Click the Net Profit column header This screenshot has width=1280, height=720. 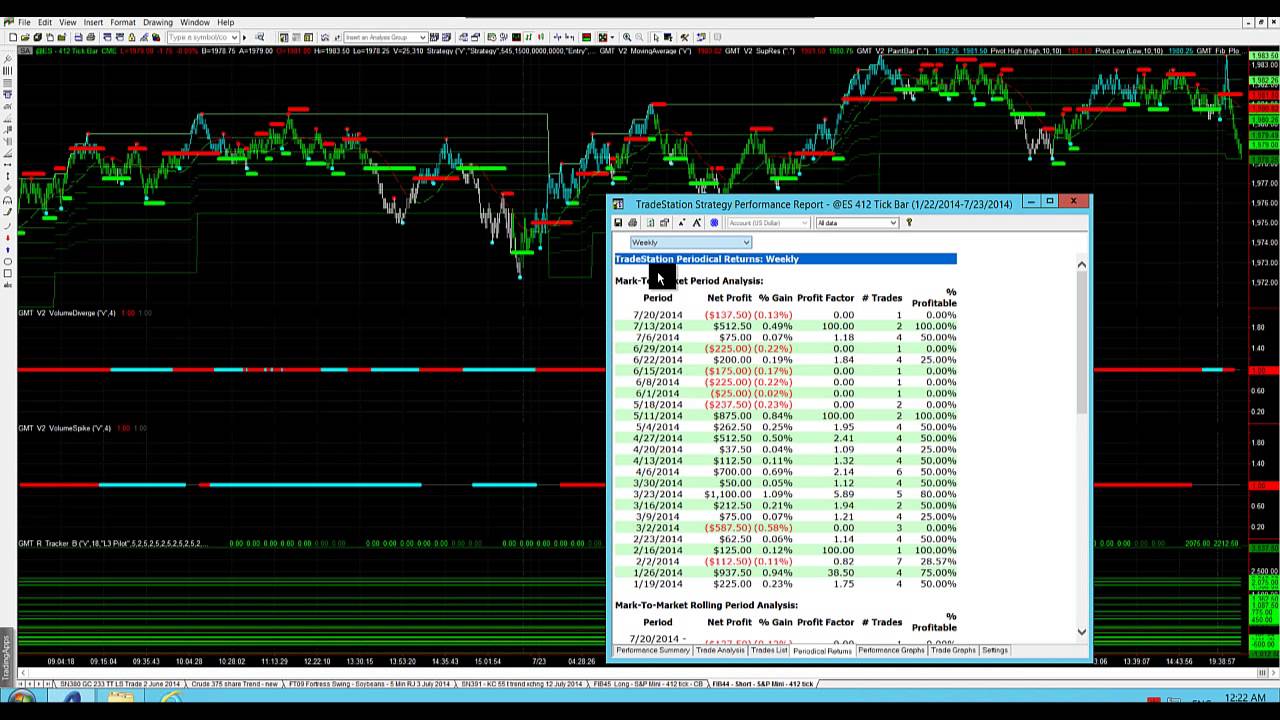[x=729, y=298]
